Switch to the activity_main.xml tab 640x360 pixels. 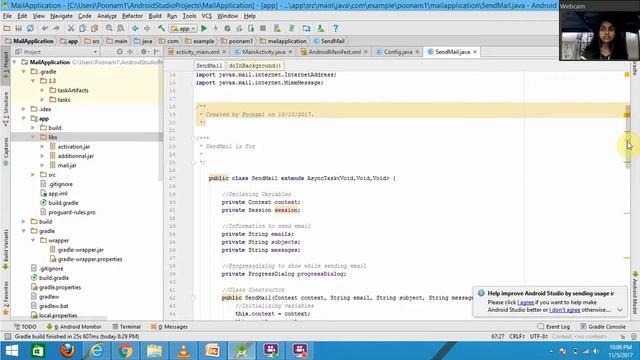[197, 52]
